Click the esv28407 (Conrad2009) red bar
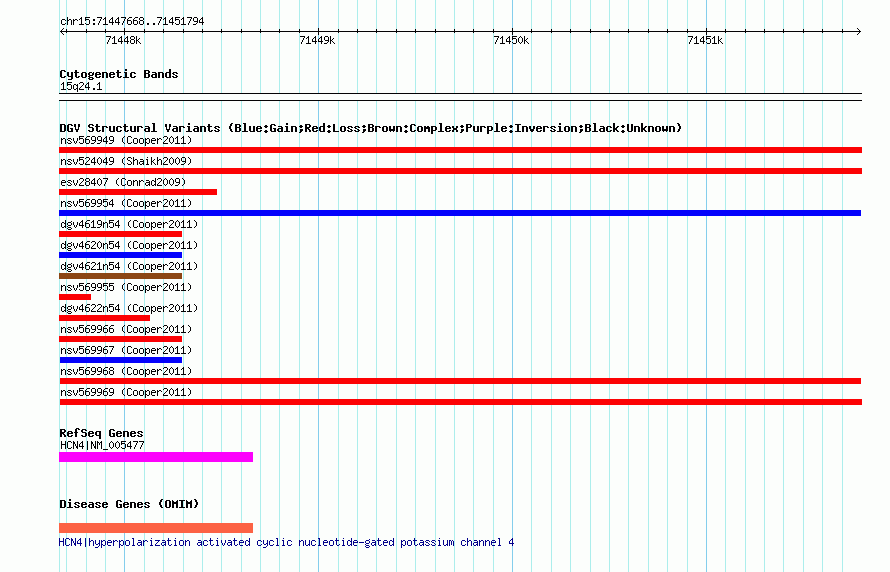The image size is (890, 572). point(138,192)
